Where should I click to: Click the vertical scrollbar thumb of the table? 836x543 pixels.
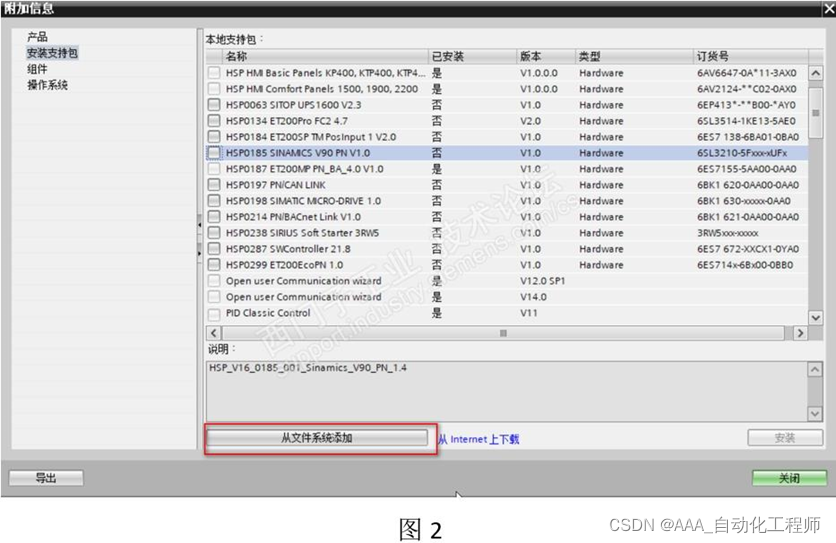click(x=816, y=113)
